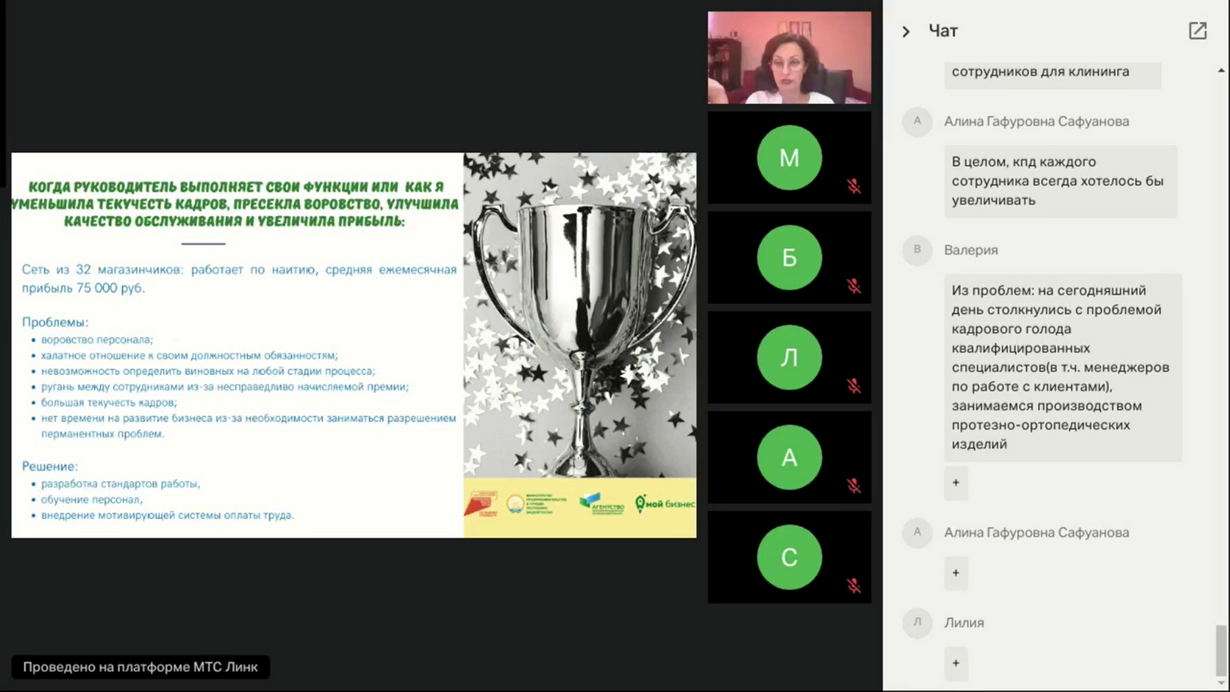Click the '+' message under Лилия
The height and width of the screenshot is (692, 1230).
pyautogui.click(x=956, y=663)
